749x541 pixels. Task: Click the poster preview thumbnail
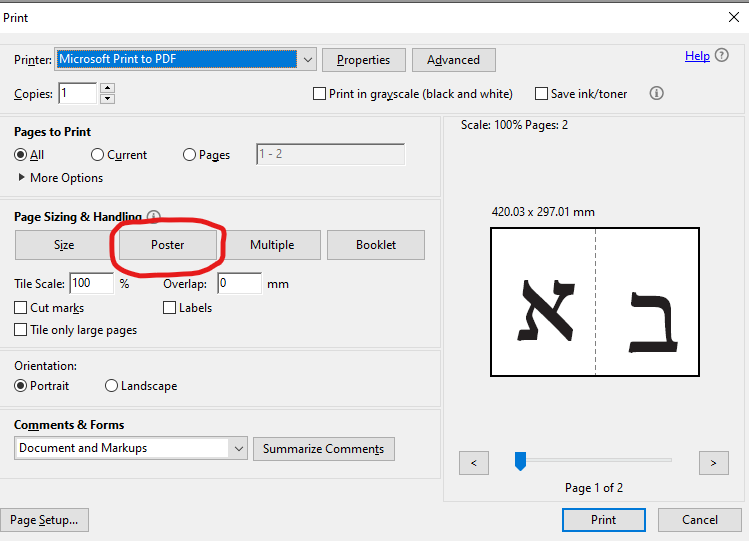click(595, 302)
